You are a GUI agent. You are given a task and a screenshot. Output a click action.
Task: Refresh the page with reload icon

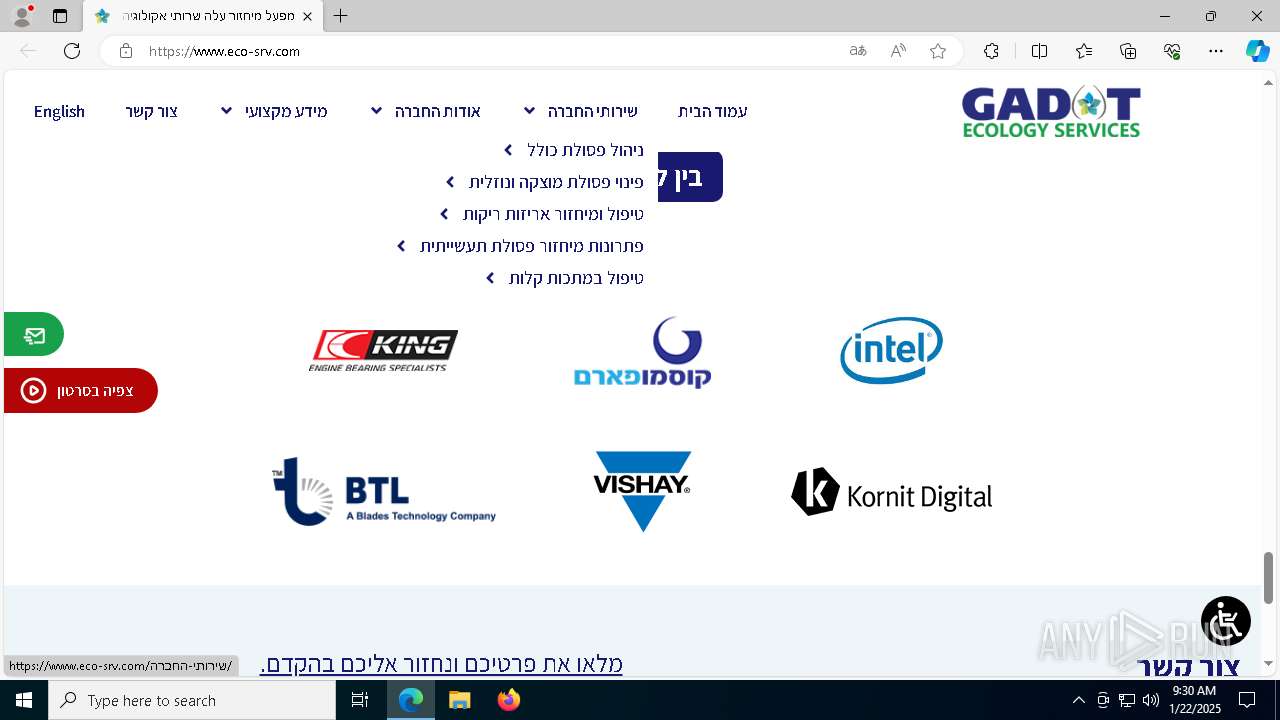(72, 51)
